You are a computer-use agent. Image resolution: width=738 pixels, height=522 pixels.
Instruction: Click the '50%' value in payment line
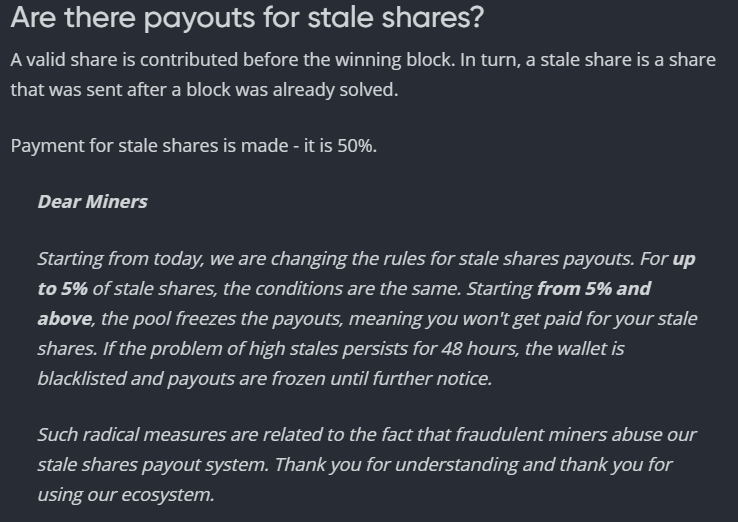[357, 146]
